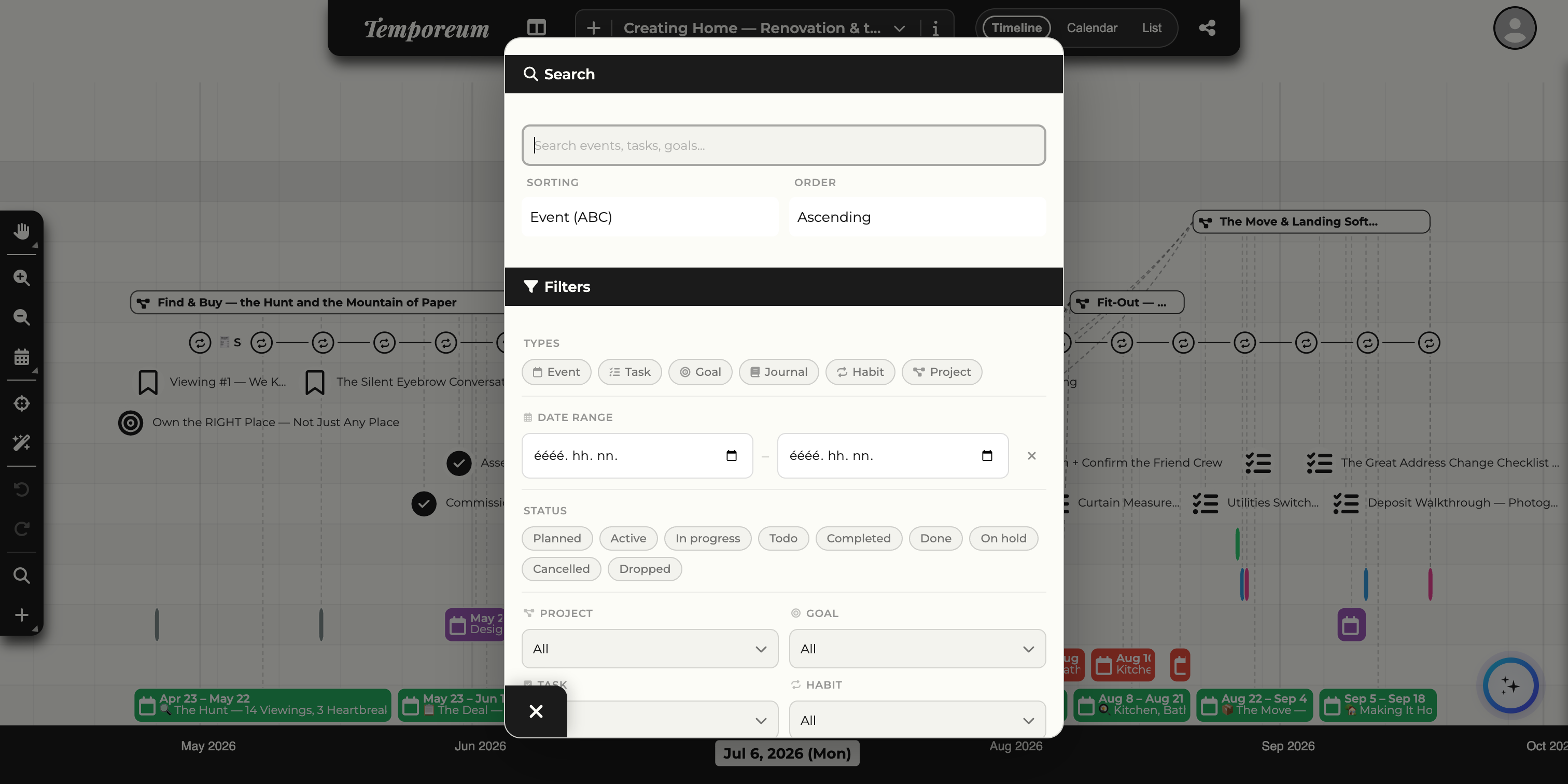Toggle the Completed status filter

tap(858, 538)
